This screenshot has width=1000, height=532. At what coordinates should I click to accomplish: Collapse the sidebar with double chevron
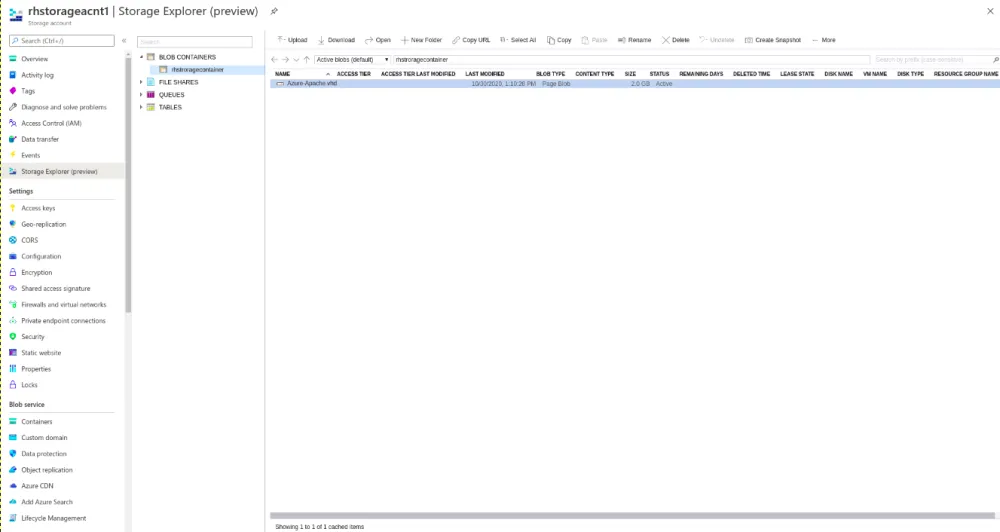point(124,40)
